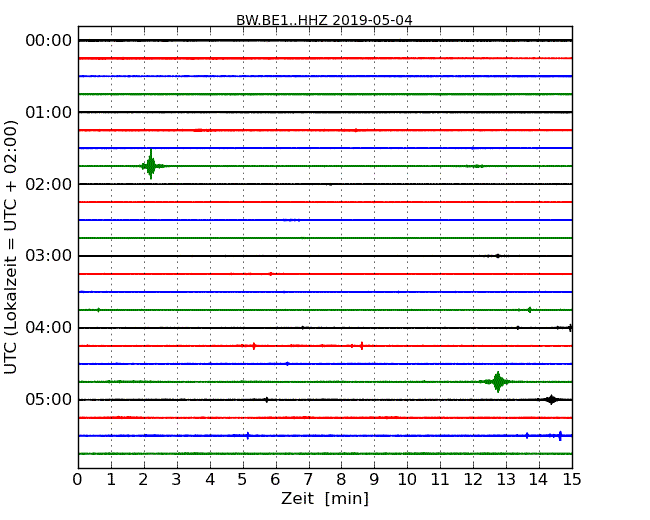Pick the green spike near minute 13.7 above 04:00
Screen dimensions: 650x520
pos(529,310)
